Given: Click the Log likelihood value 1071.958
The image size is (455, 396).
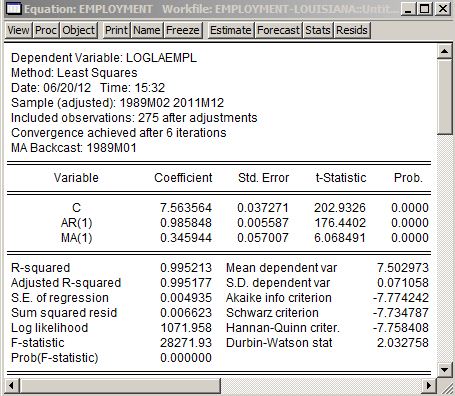Looking at the screenshot, I should tap(186, 328).
